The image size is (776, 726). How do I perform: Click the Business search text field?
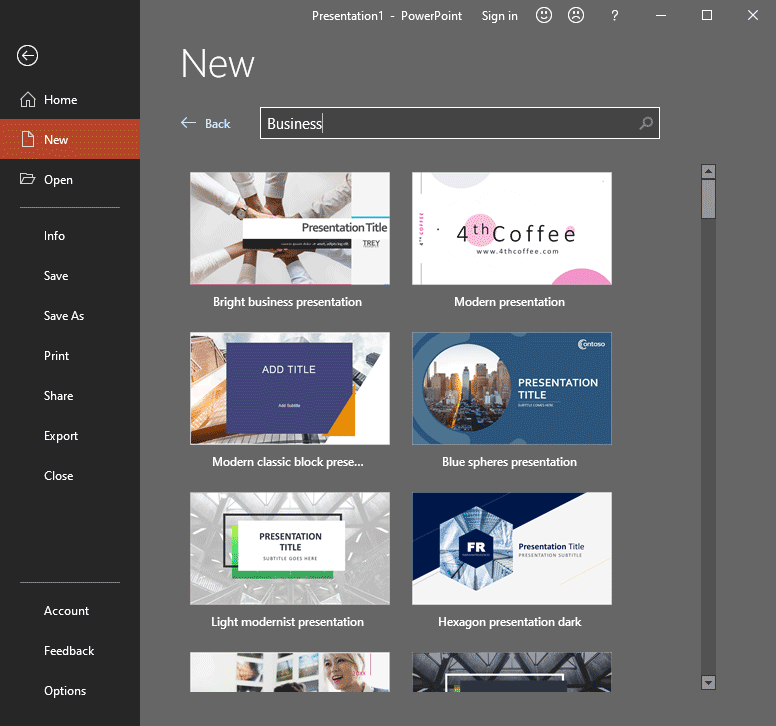[x=448, y=124]
